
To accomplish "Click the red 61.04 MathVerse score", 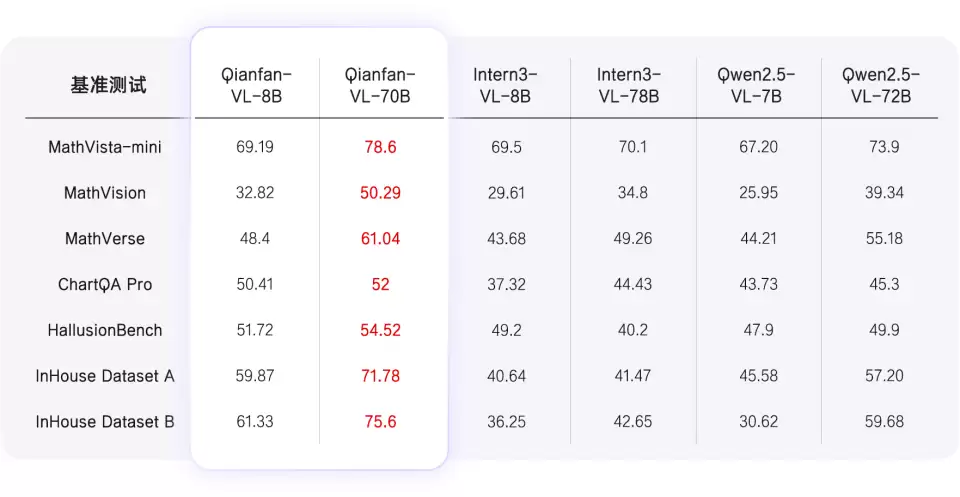I will [x=380, y=239].
